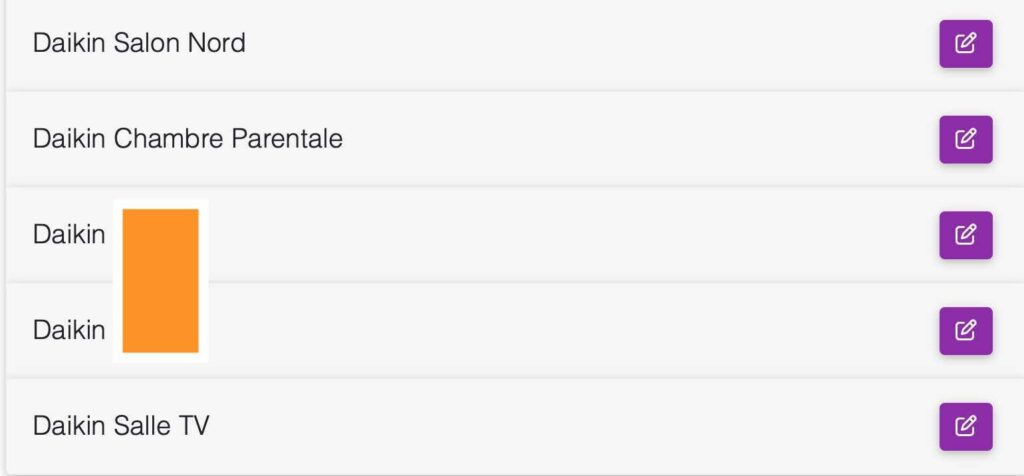1024x476 pixels.
Task: Click the 'TV' text
Action: 194,426
